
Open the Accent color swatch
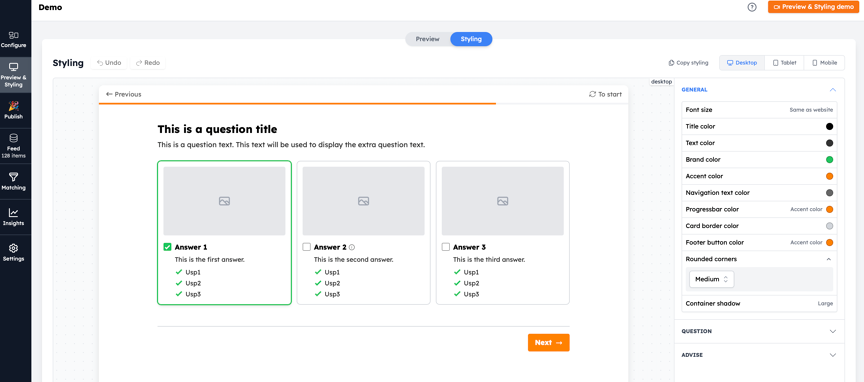click(829, 176)
